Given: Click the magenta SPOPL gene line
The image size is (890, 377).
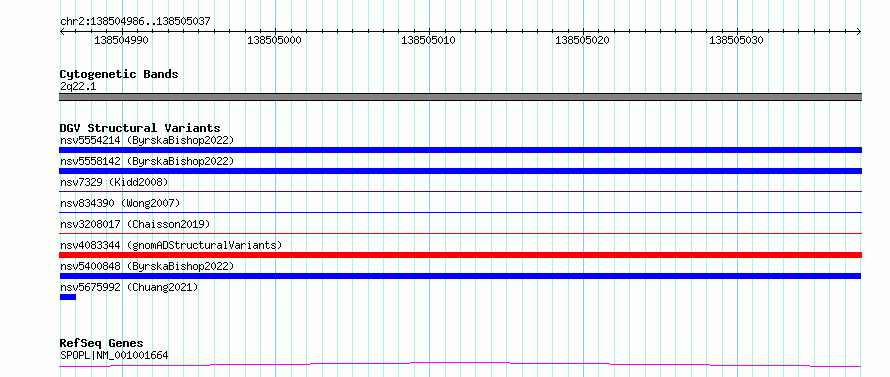Looking at the screenshot, I should [460, 364].
